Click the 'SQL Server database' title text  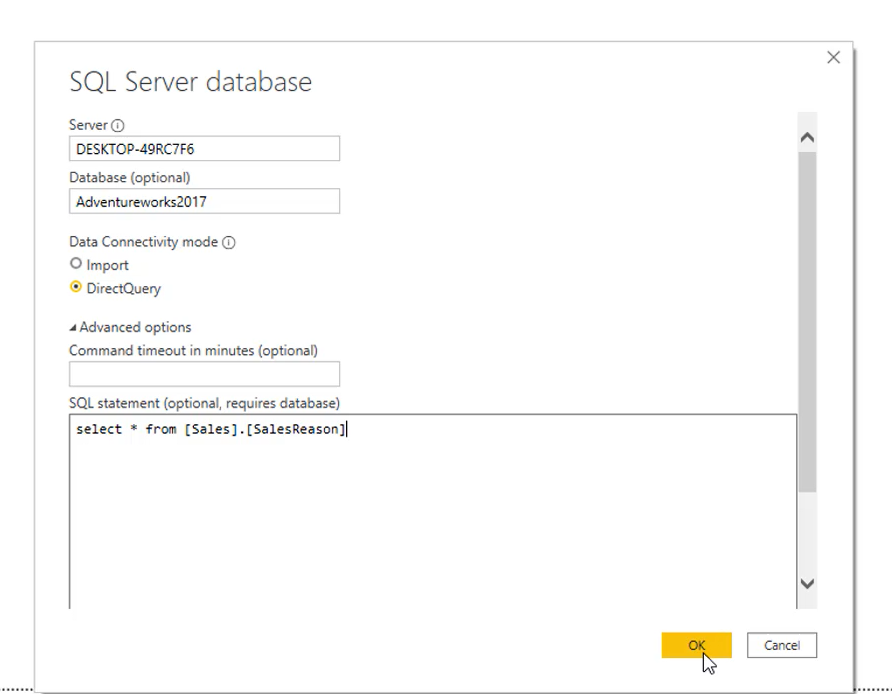[x=191, y=82]
